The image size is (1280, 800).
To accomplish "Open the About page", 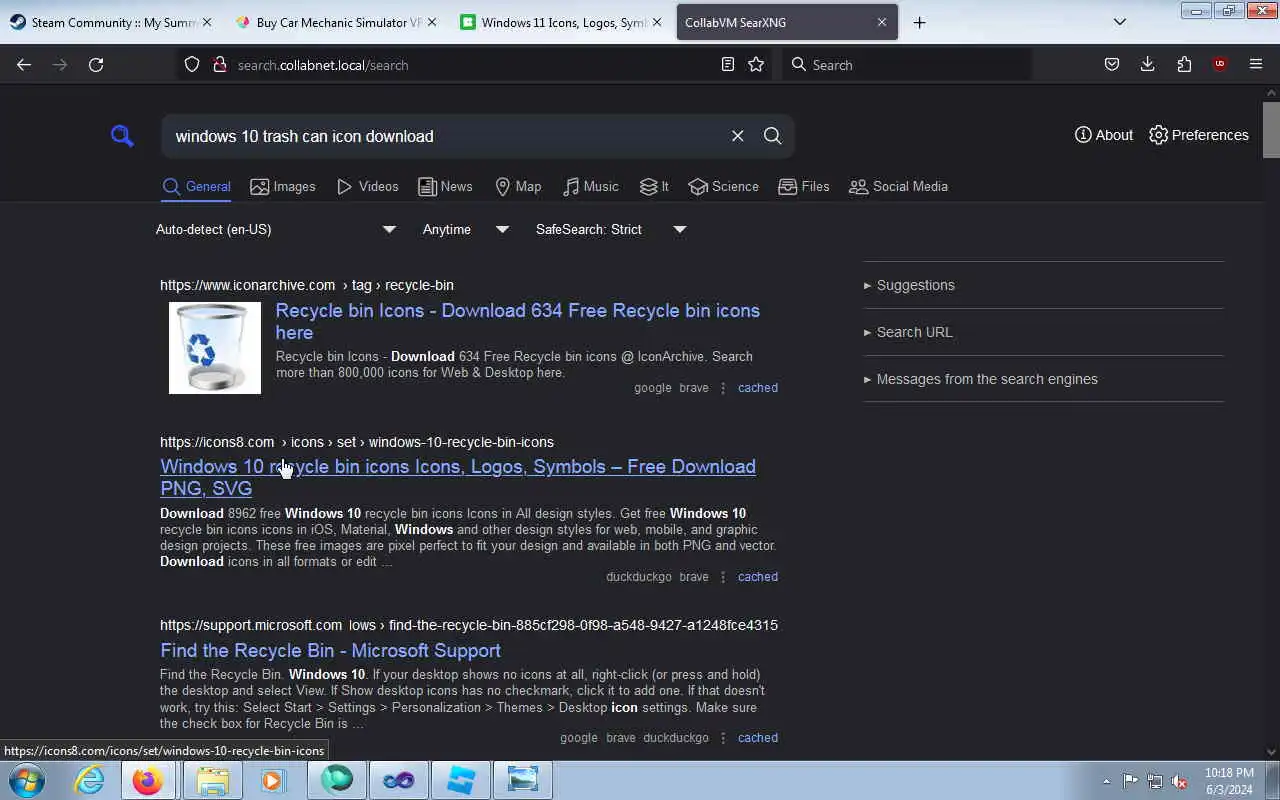I will 1104,135.
